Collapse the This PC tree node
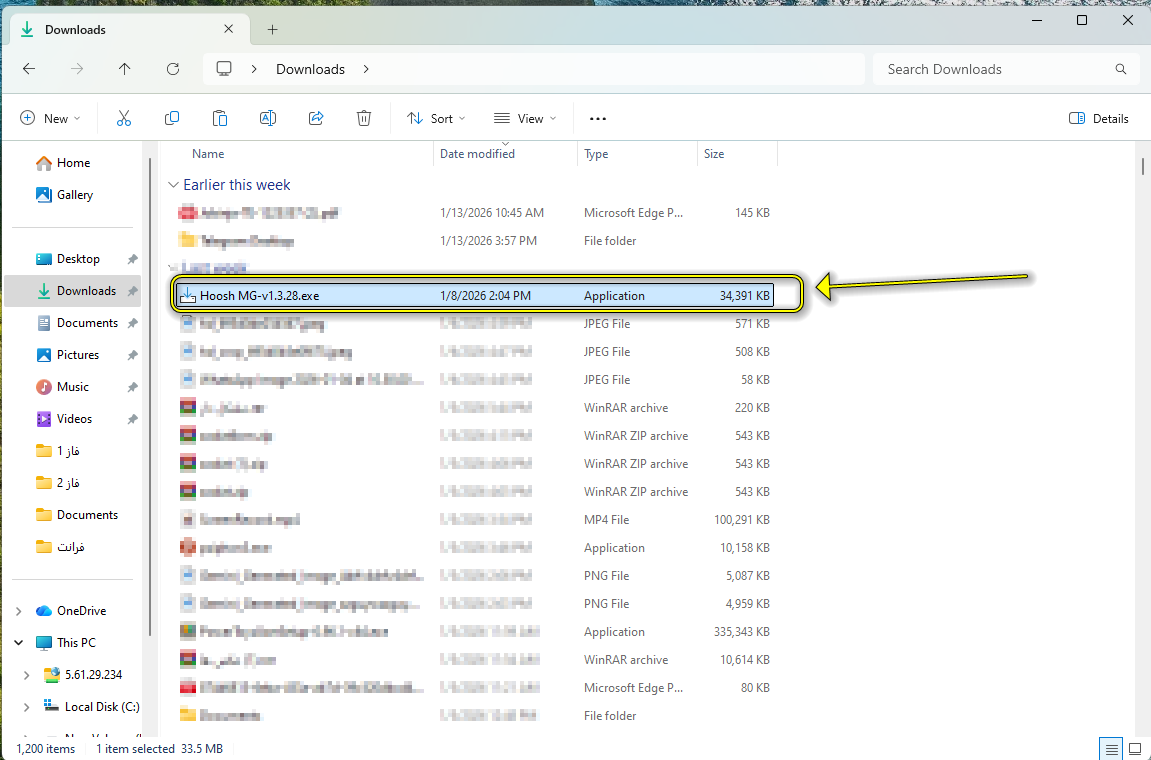 point(19,643)
